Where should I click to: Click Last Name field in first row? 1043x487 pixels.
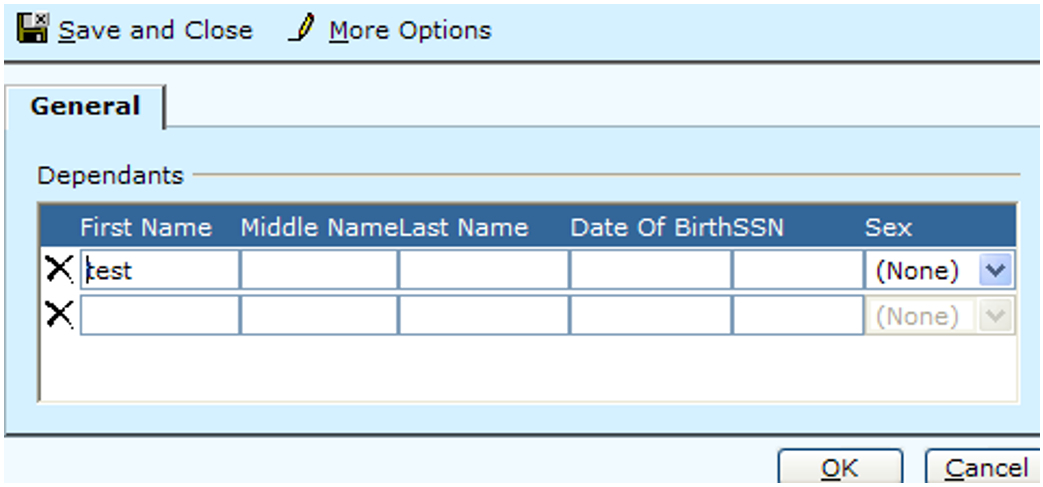[483, 270]
